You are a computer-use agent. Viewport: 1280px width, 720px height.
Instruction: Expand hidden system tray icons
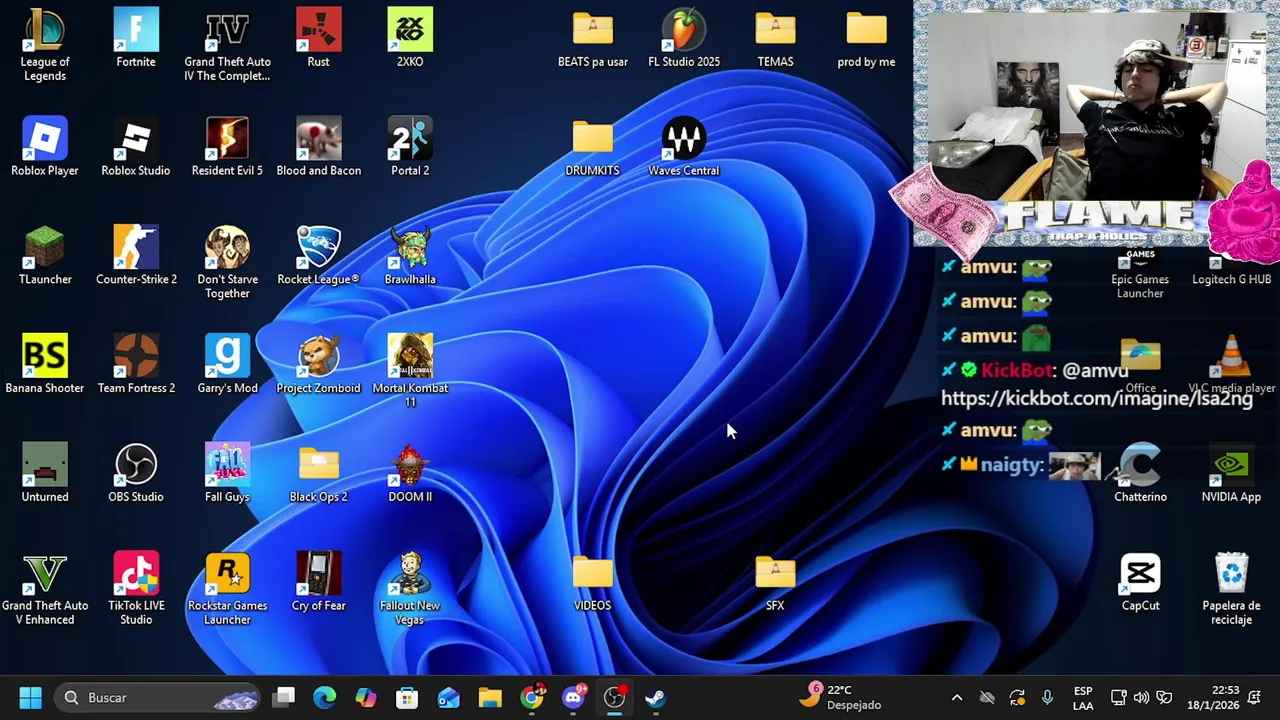957,698
